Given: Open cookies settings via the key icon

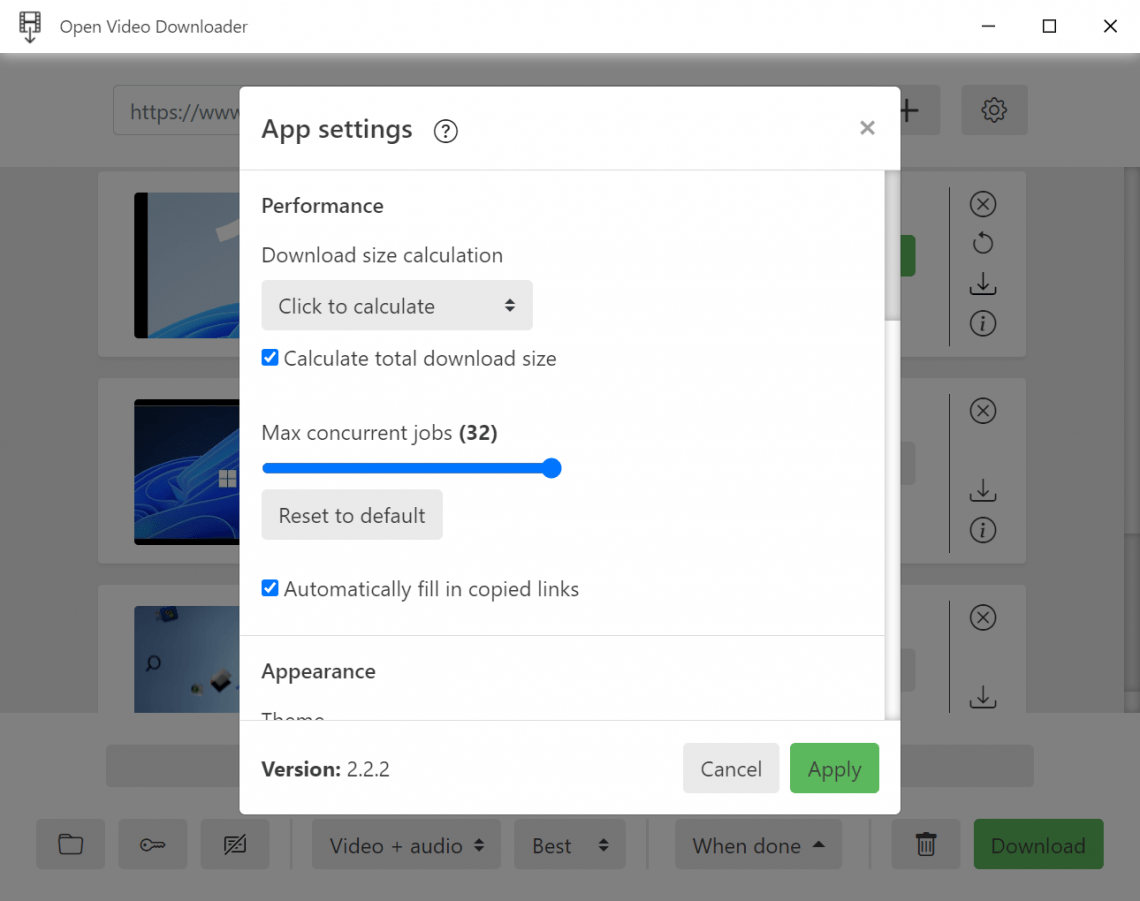Looking at the screenshot, I should pyautogui.click(x=152, y=844).
